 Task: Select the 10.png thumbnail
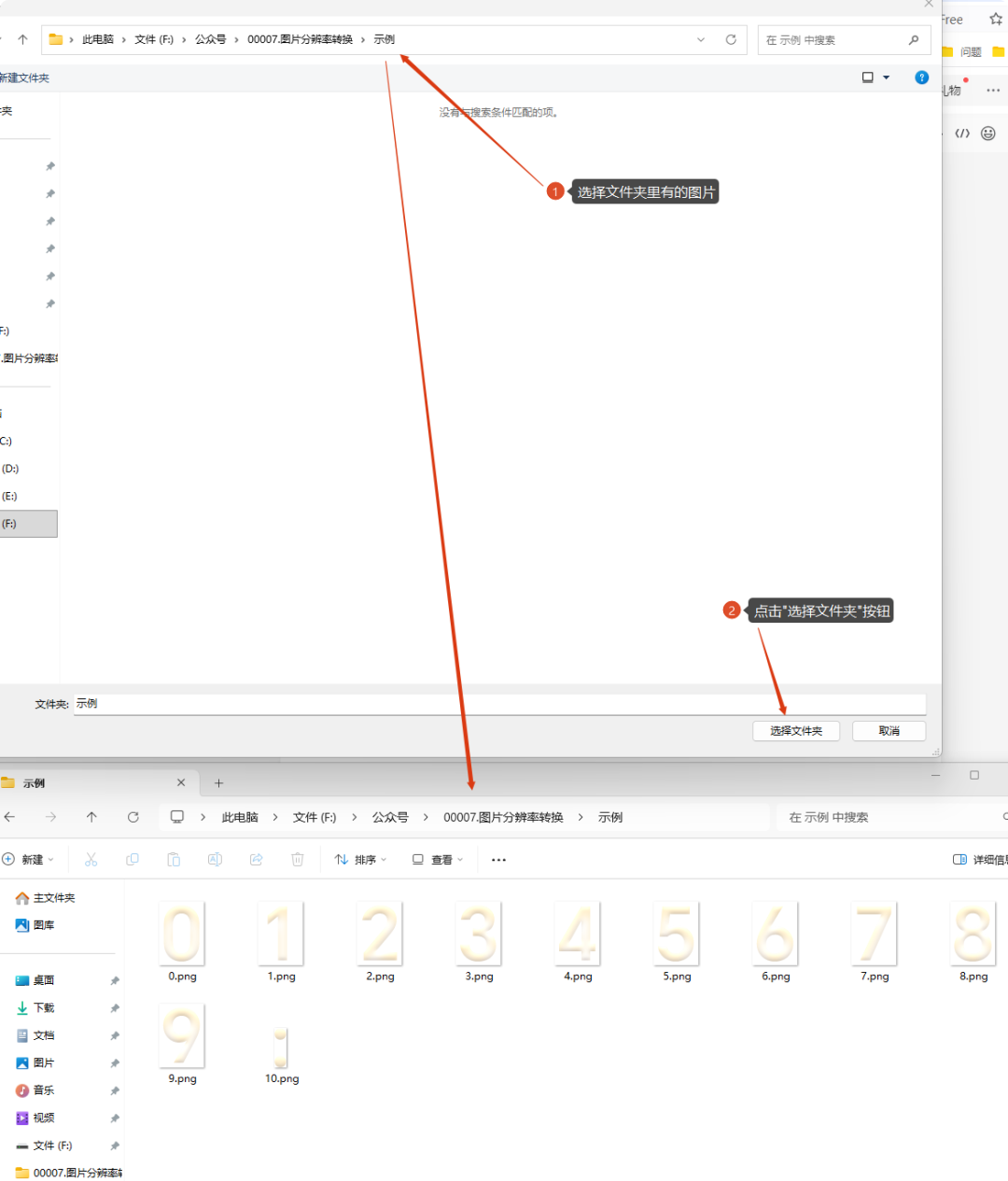tap(281, 1047)
